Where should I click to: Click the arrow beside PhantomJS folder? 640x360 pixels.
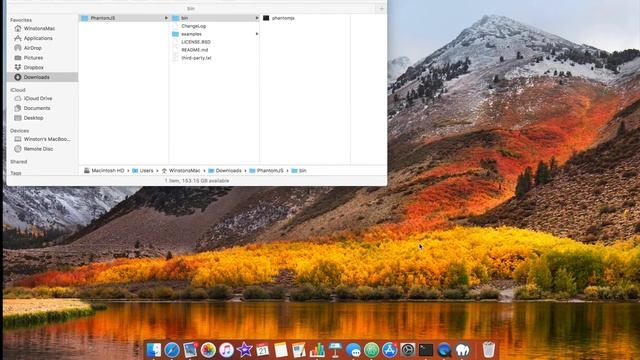point(166,18)
